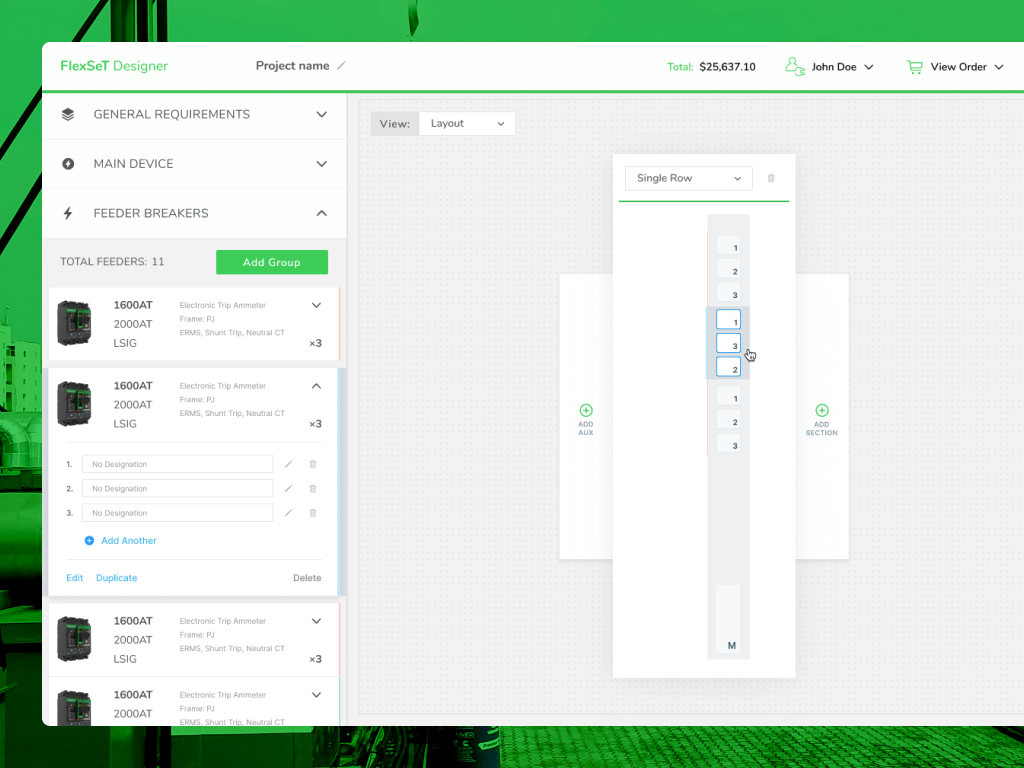Click designation input field number 3
1024x768 pixels.
(178, 513)
